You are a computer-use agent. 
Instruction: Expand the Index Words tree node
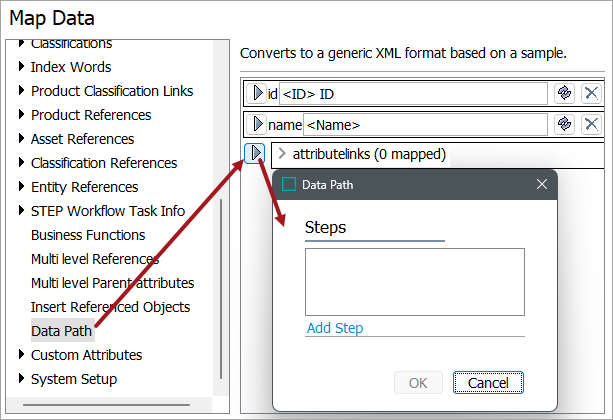(x=22, y=67)
